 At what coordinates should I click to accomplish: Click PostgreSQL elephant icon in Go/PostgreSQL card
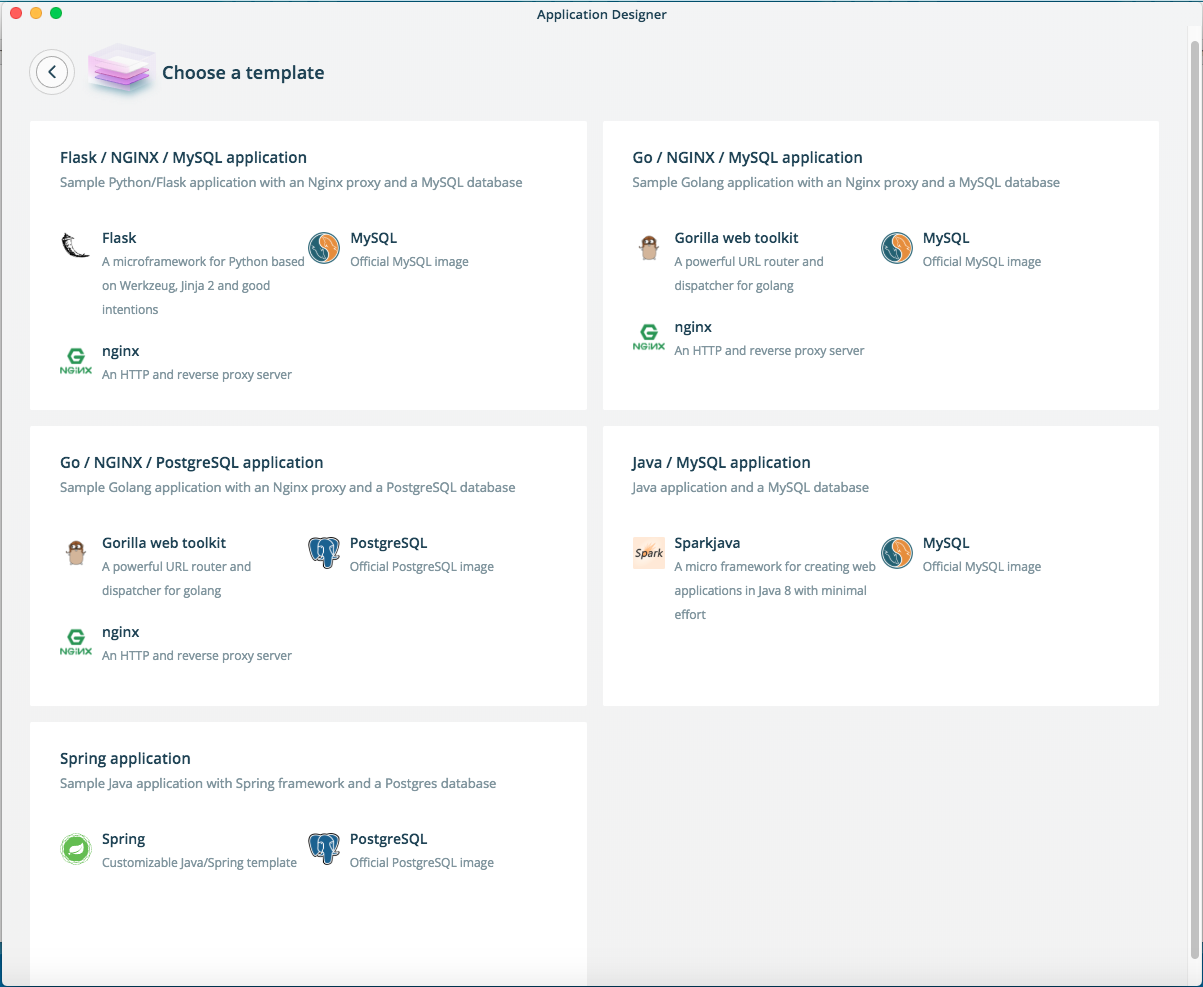point(324,552)
